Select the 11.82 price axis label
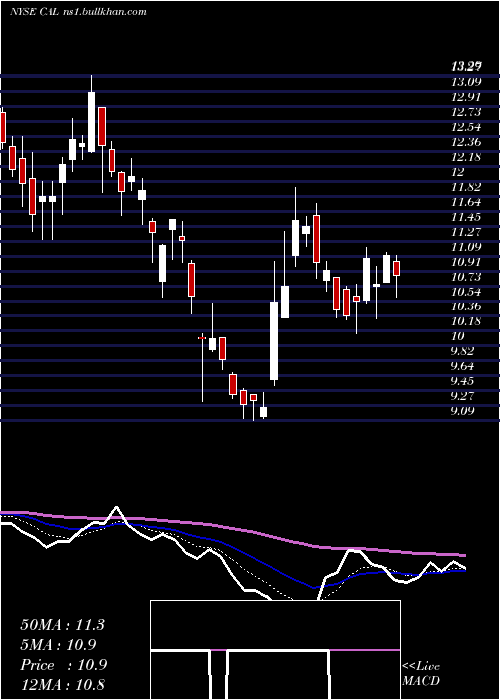 click(466, 187)
